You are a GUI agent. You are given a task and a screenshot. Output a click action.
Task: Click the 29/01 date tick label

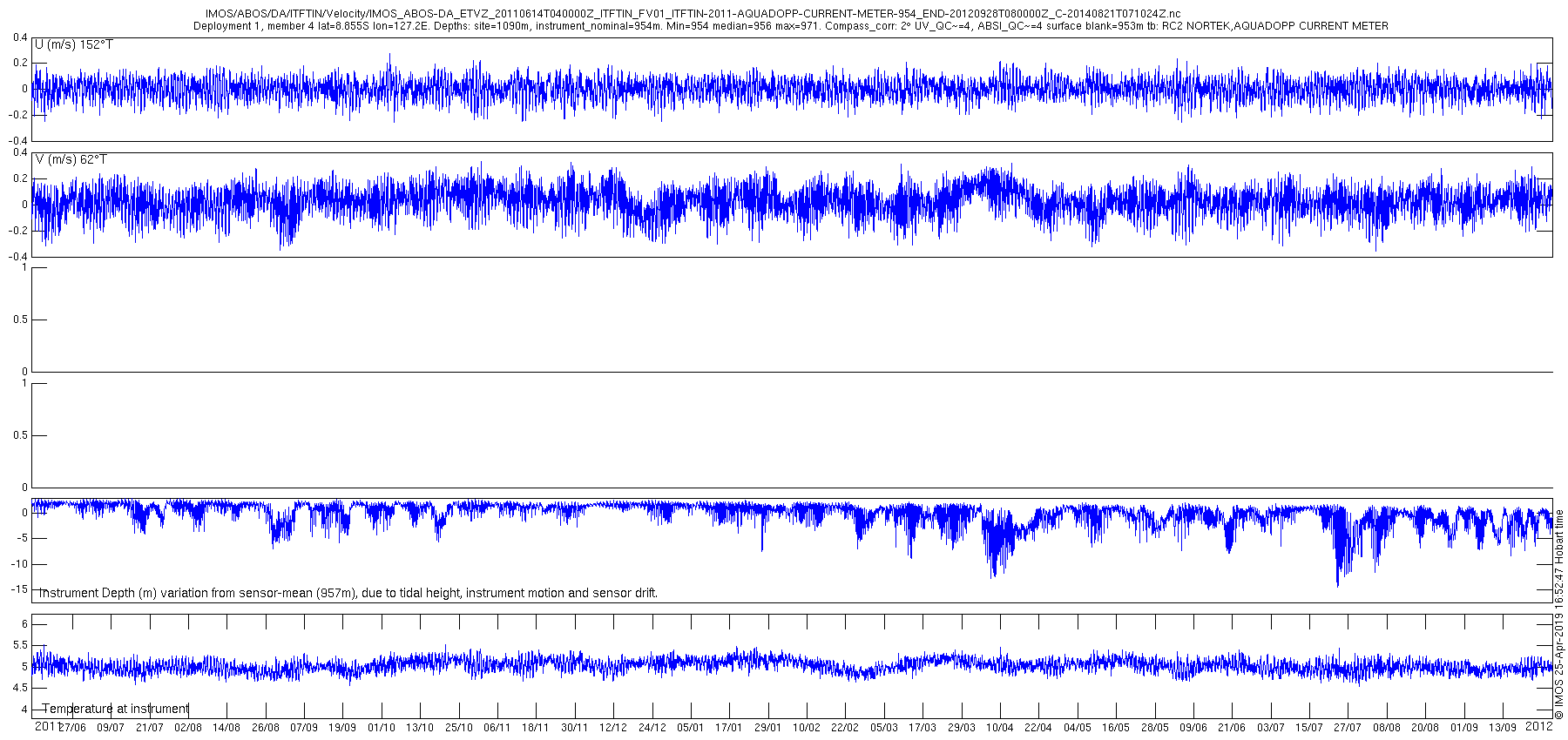point(768,728)
